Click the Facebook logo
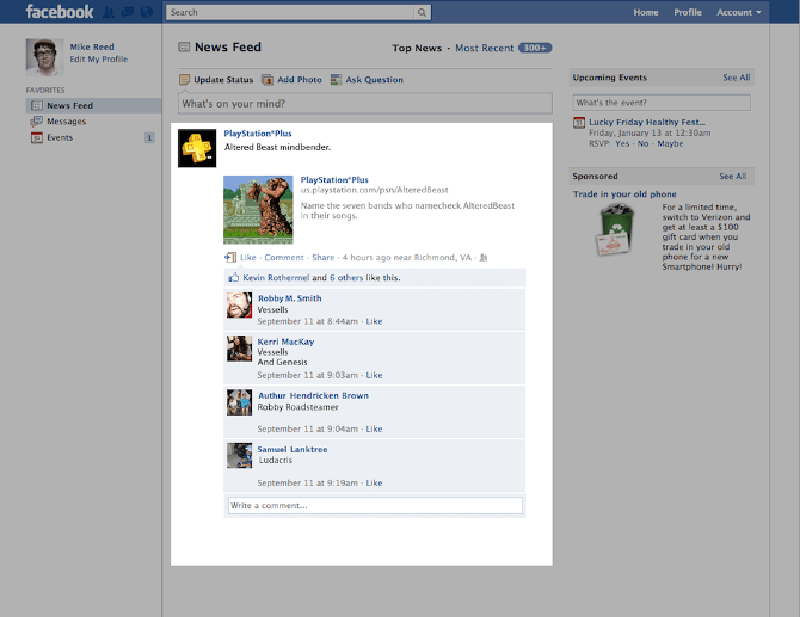 pos(59,12)
